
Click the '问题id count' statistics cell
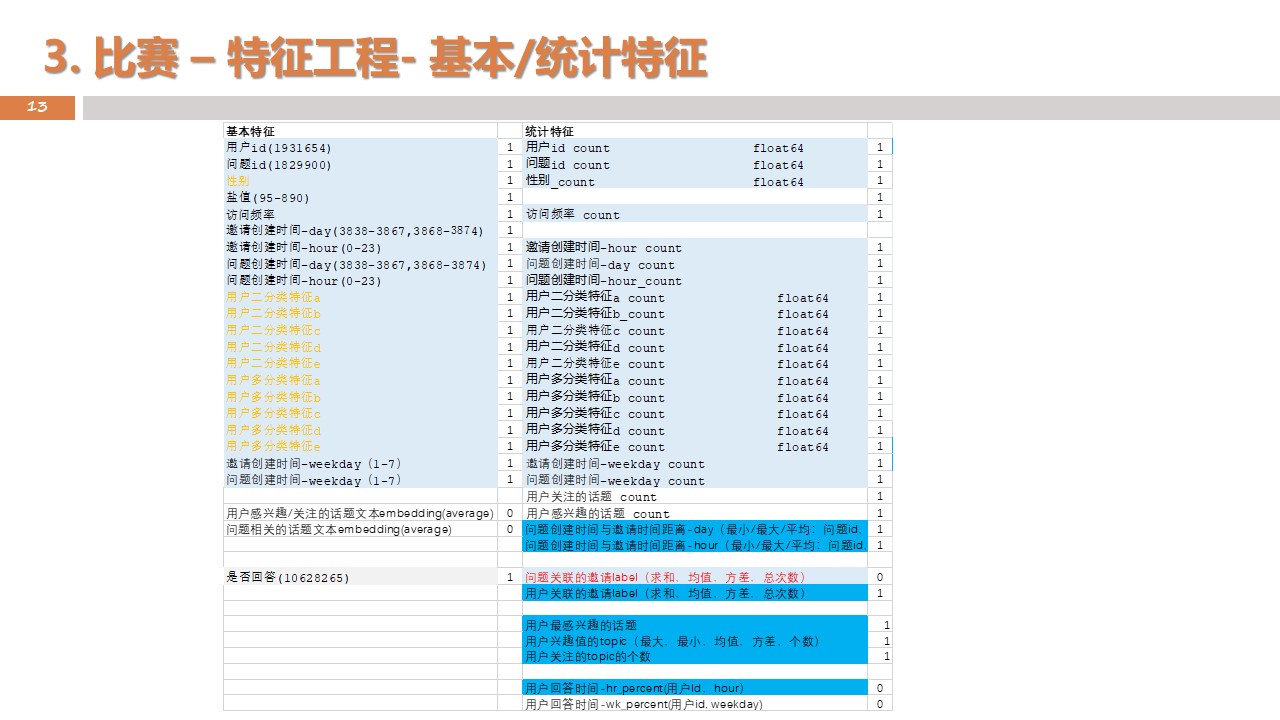pyautogui.click(x=695, y=164)
